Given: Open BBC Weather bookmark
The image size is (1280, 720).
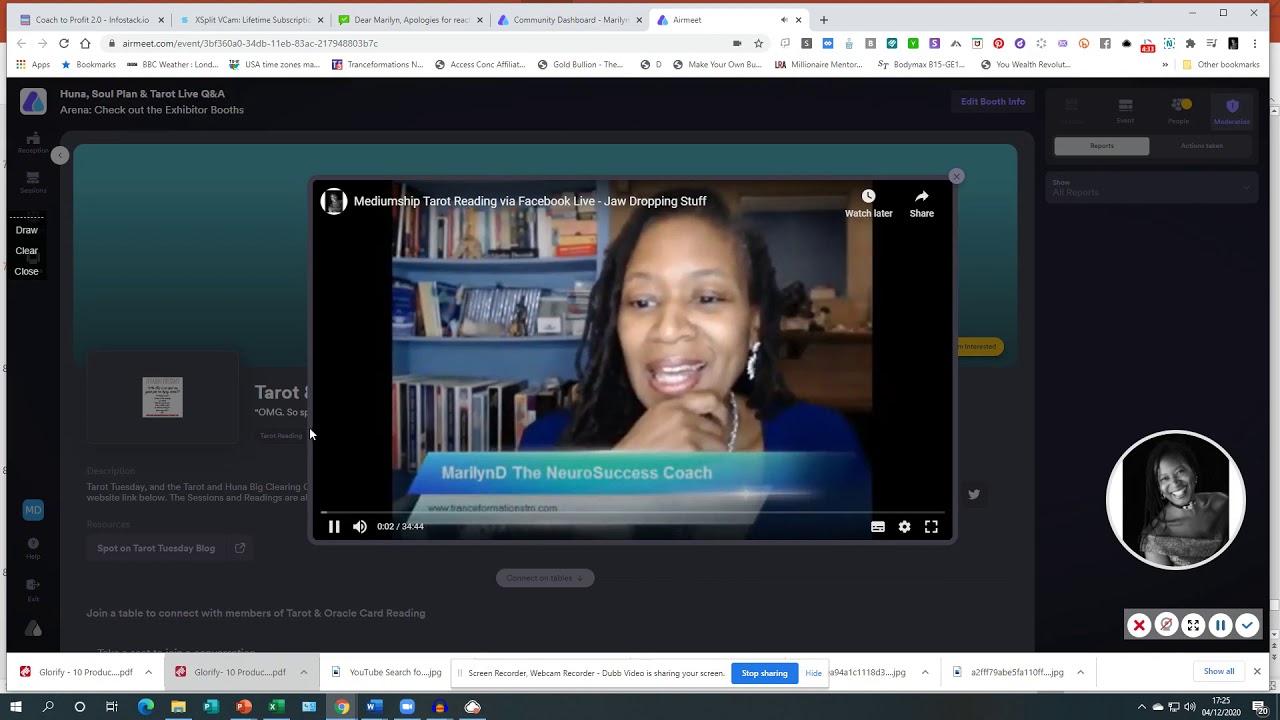Looking at the screenshot, I should click(x=173, y=65).
